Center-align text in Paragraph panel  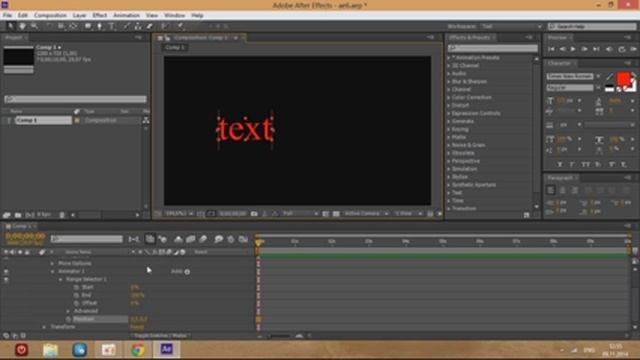point(562,190)
